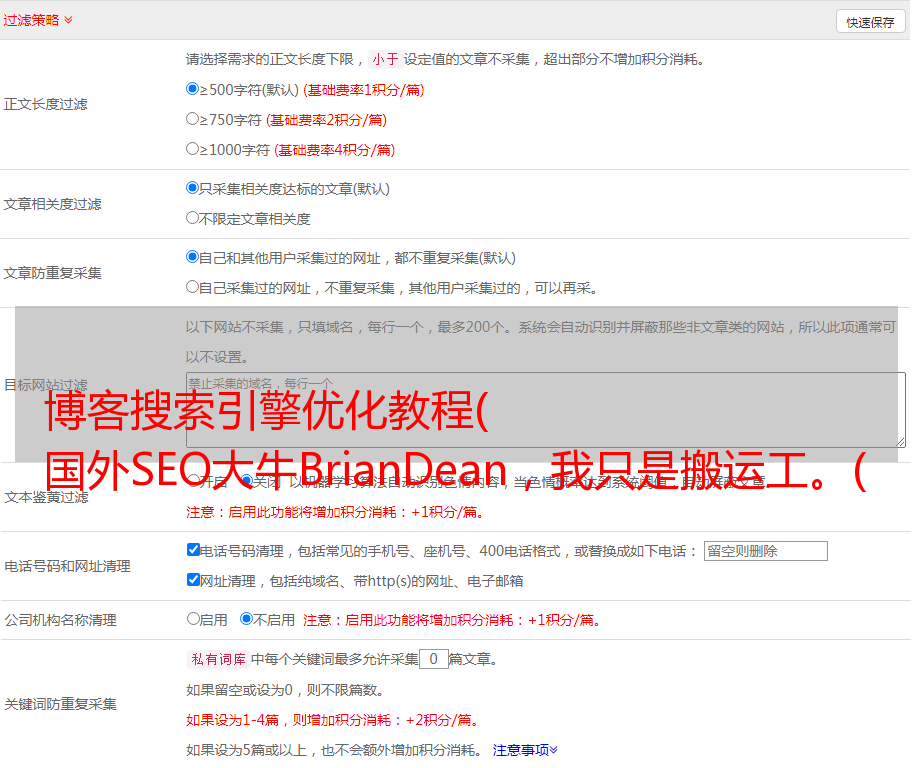Toggle the 电话号码清理 checkbox
912x768 pixels.
point(193,550)
